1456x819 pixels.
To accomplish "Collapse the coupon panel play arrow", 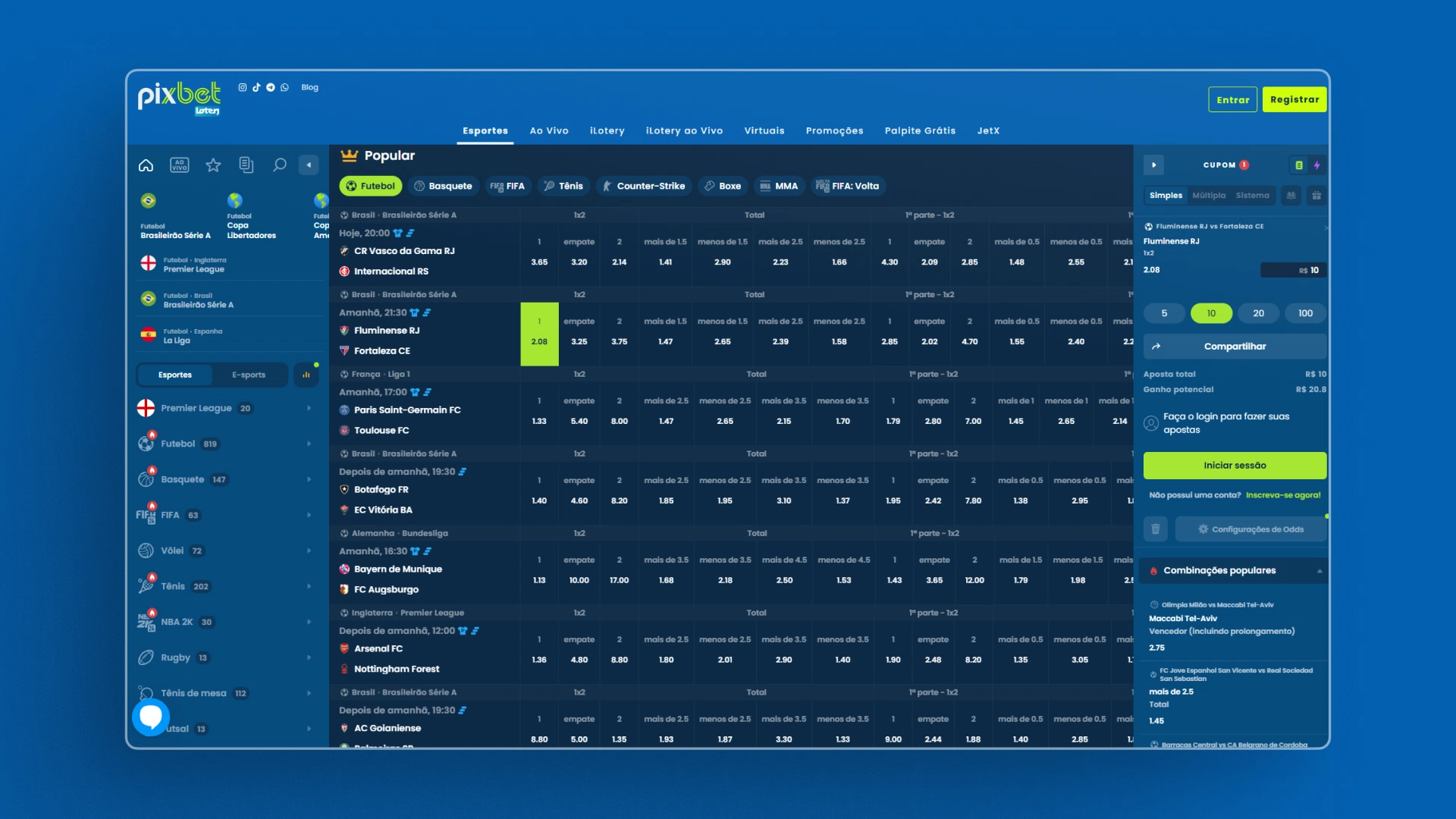I will 1153,165.
